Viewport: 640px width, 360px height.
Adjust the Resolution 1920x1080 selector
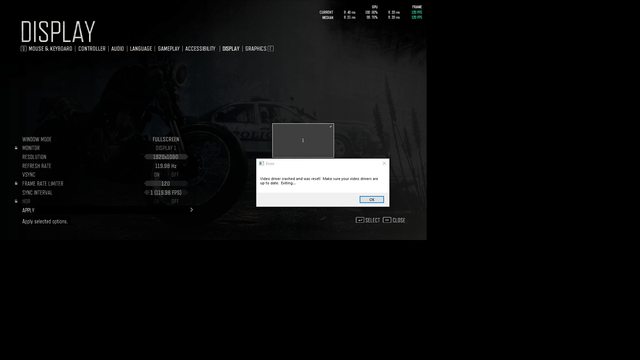coord(166,157)
